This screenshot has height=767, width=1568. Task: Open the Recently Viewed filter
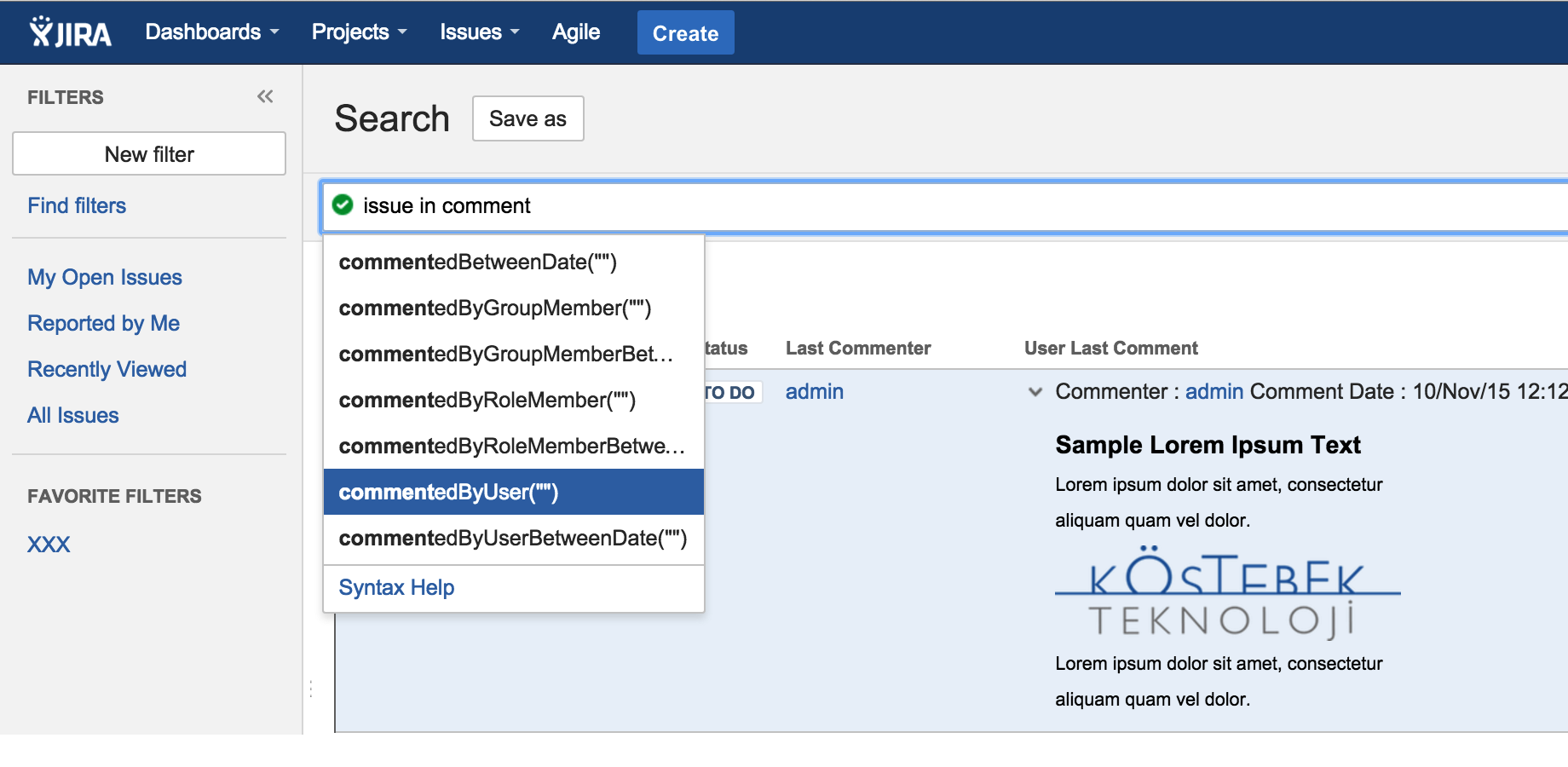point(107,369)
